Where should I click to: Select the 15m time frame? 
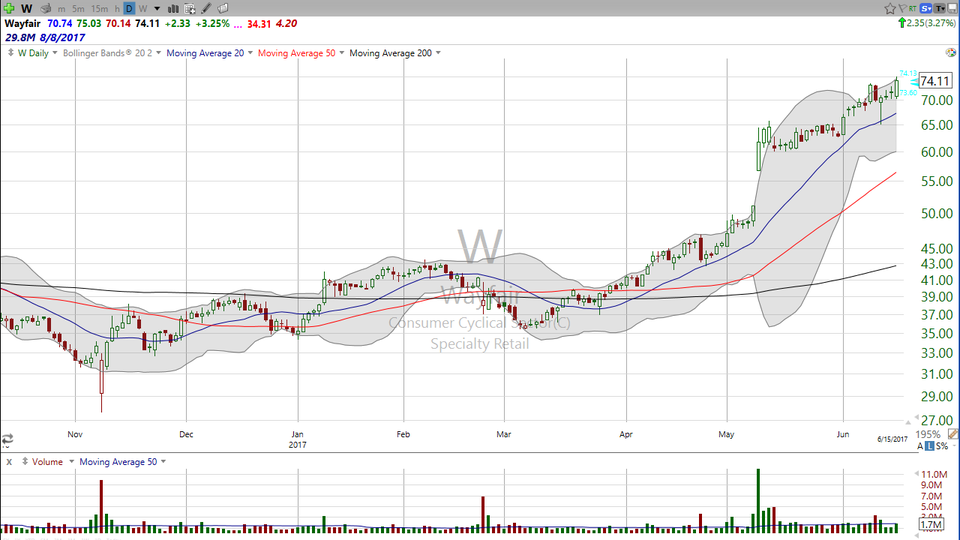(99, 9)
